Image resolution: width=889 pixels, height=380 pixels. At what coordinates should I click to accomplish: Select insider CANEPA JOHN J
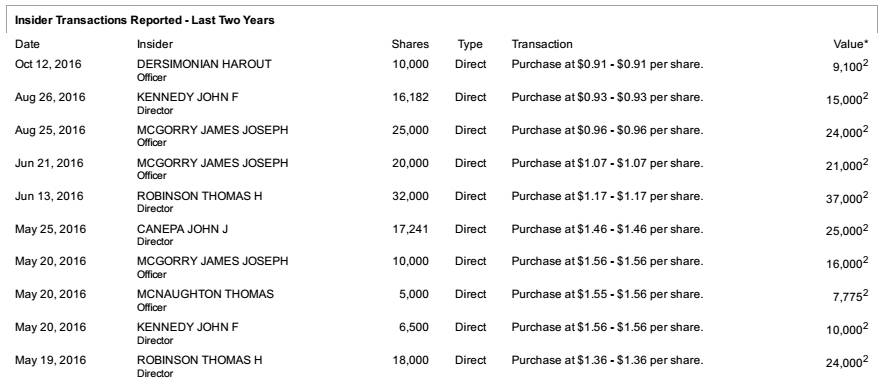click(183, 229)
